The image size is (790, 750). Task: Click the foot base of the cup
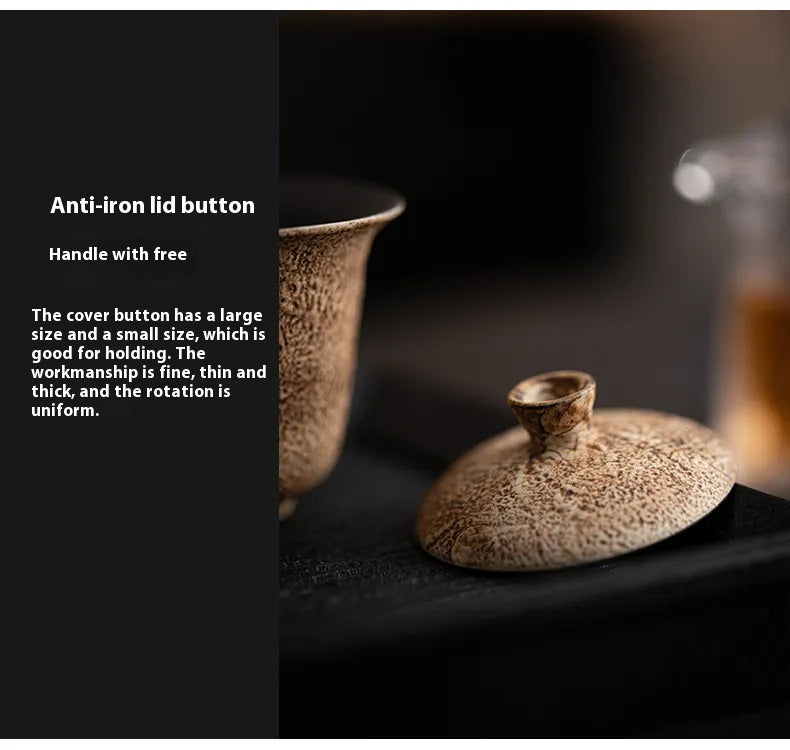287,508
